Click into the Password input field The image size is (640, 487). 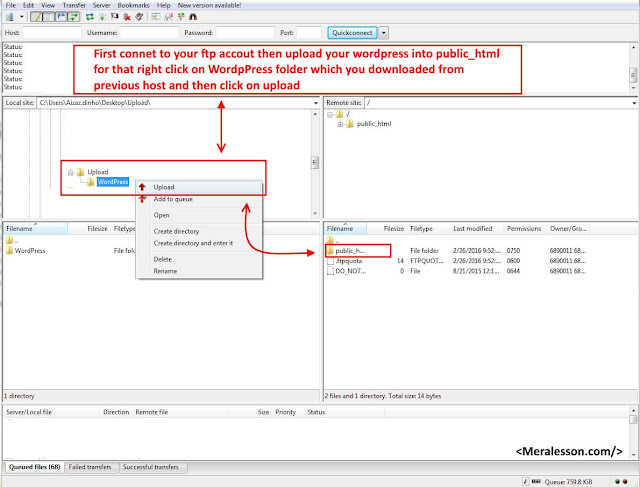[x=245, y=33]
